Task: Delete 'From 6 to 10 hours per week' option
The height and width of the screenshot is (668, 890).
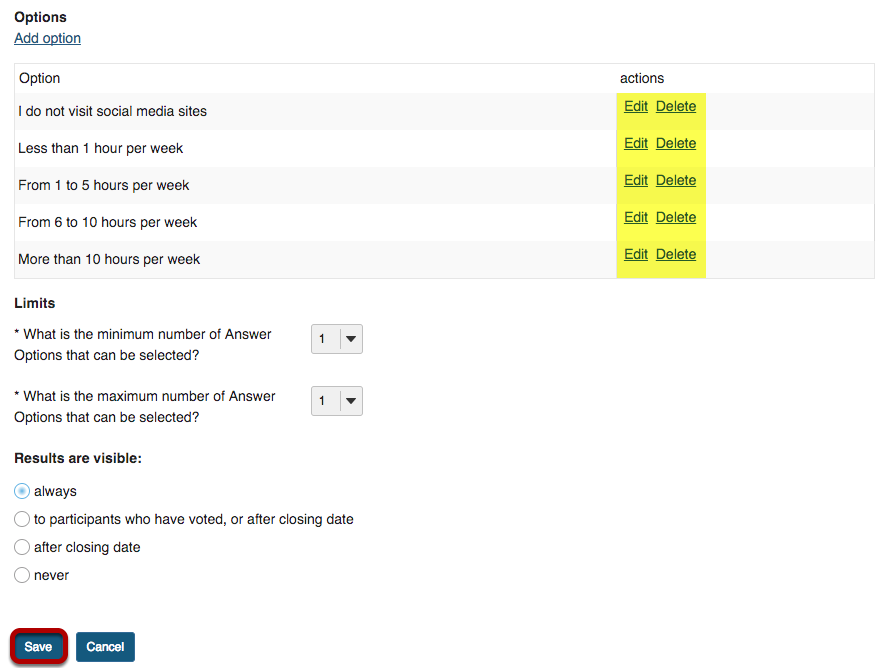Action: click(x=676, y=217)
